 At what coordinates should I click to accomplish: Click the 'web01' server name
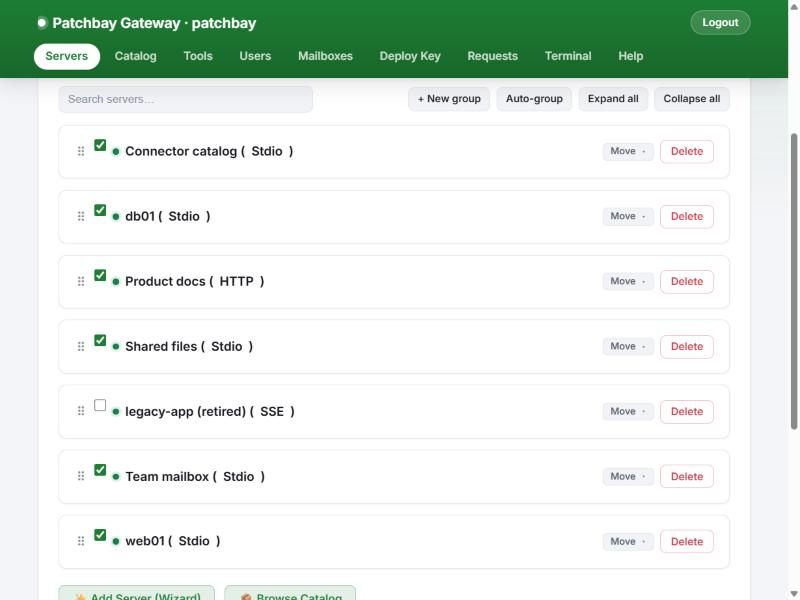coord(145,541)
